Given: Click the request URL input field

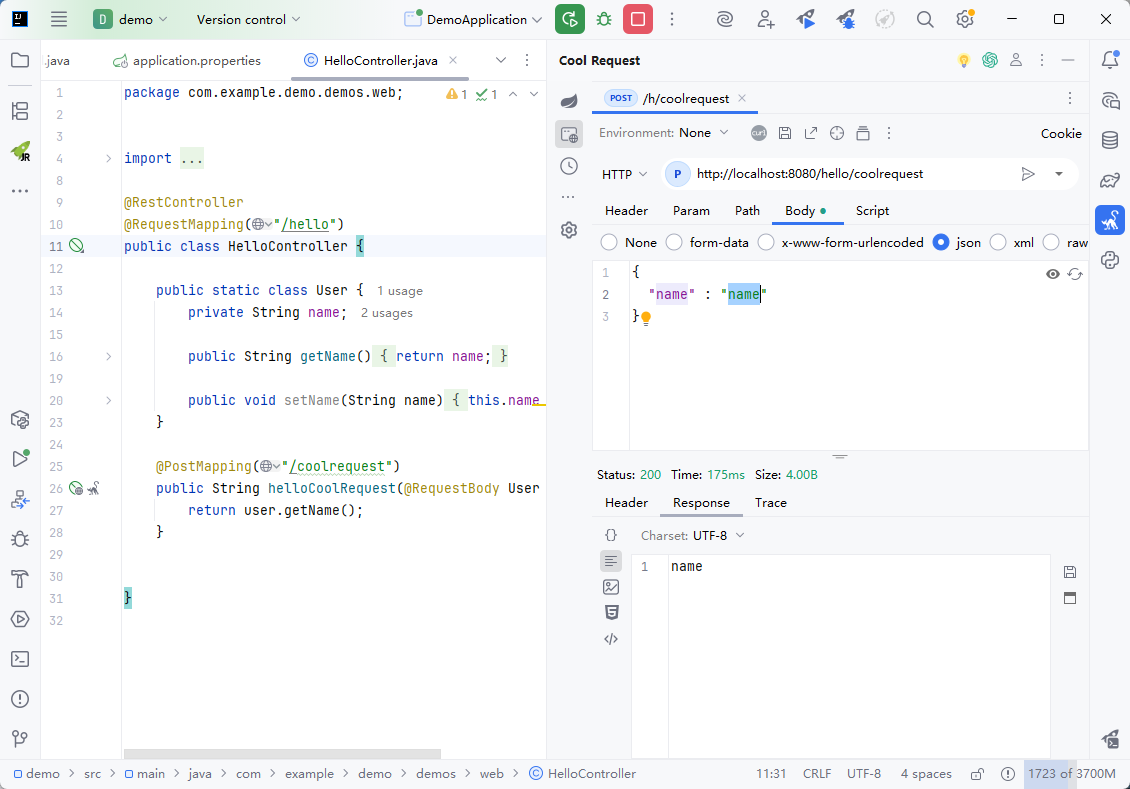Looking at the screenshot, I should tap(850, 174).
